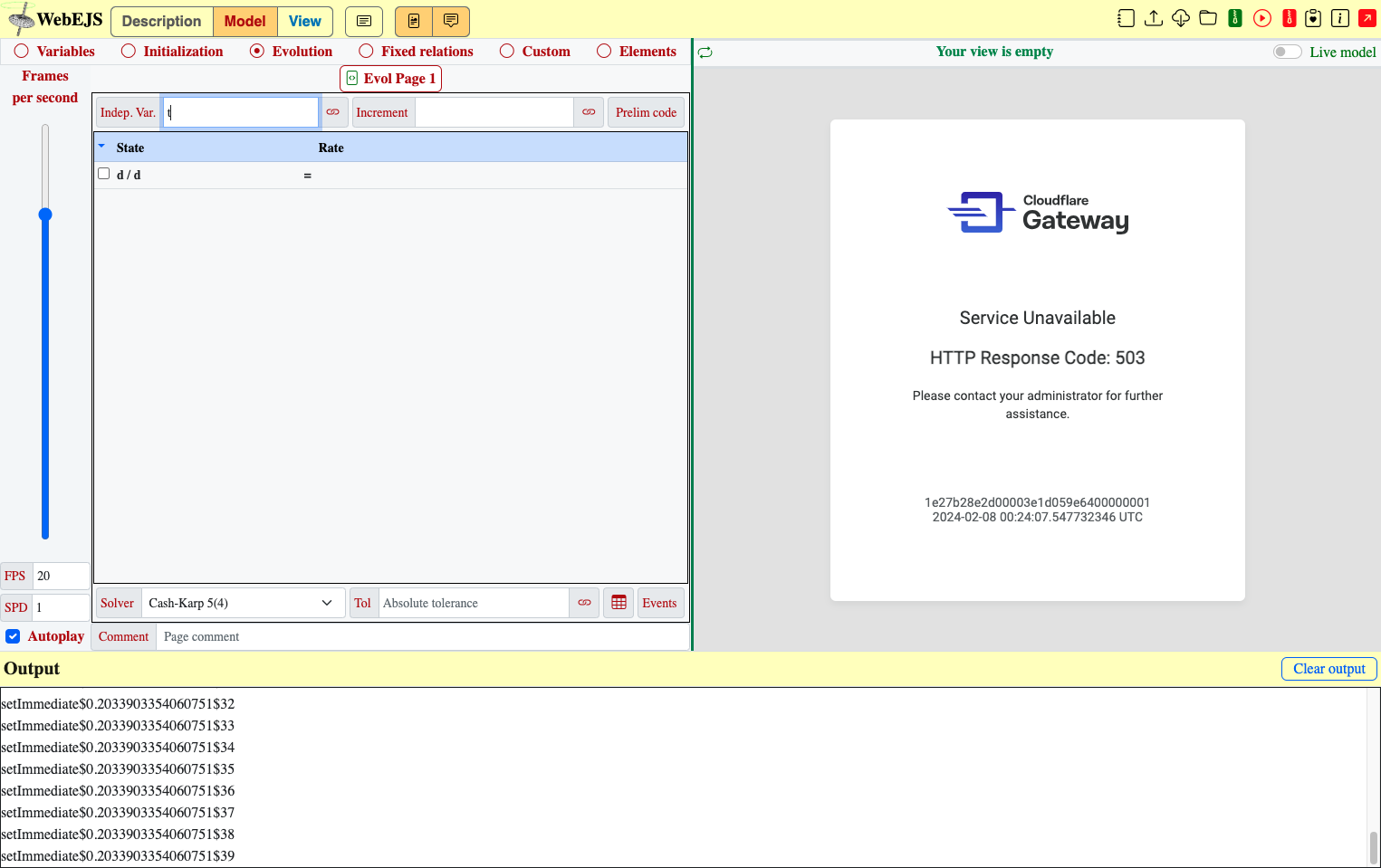
Task: Click the link icon beside Indep. Var. field
Action: (333, 112)
